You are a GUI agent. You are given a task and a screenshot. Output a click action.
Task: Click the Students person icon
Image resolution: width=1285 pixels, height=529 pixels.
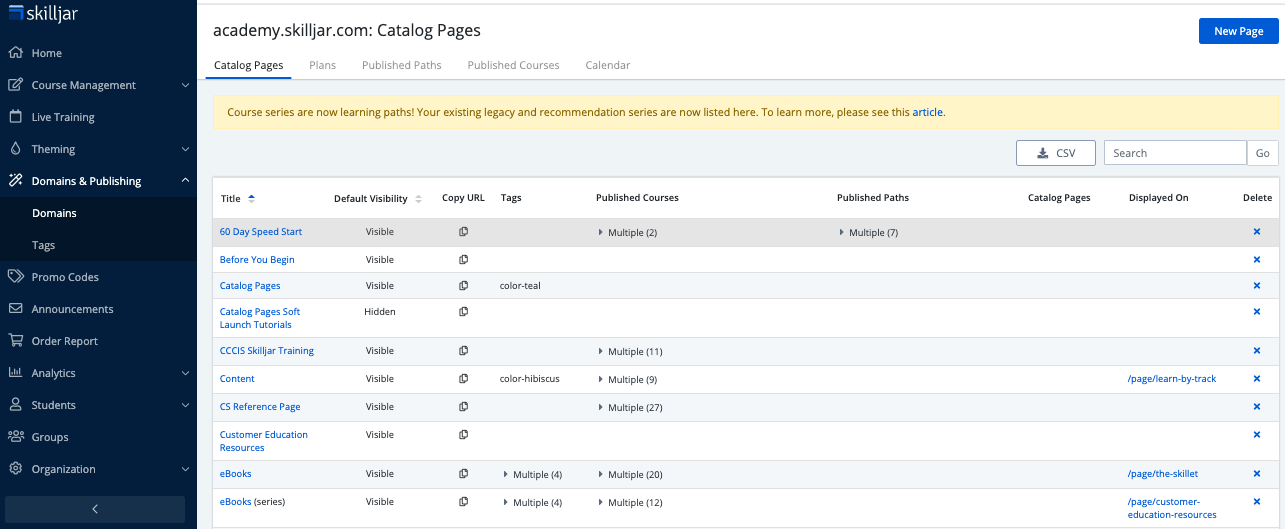tap(15, 405)
